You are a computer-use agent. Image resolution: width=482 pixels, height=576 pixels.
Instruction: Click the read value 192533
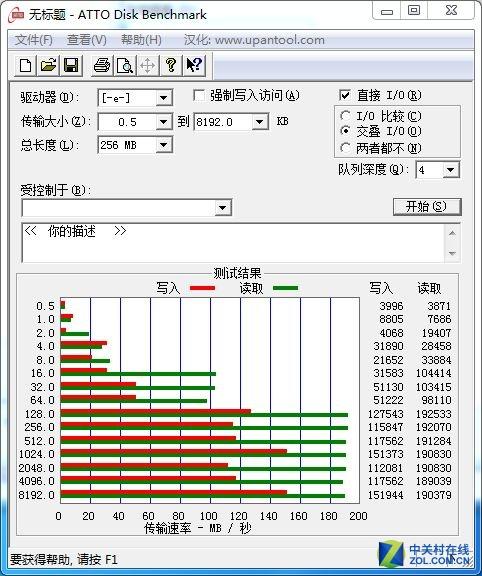[x=434, y=414]
